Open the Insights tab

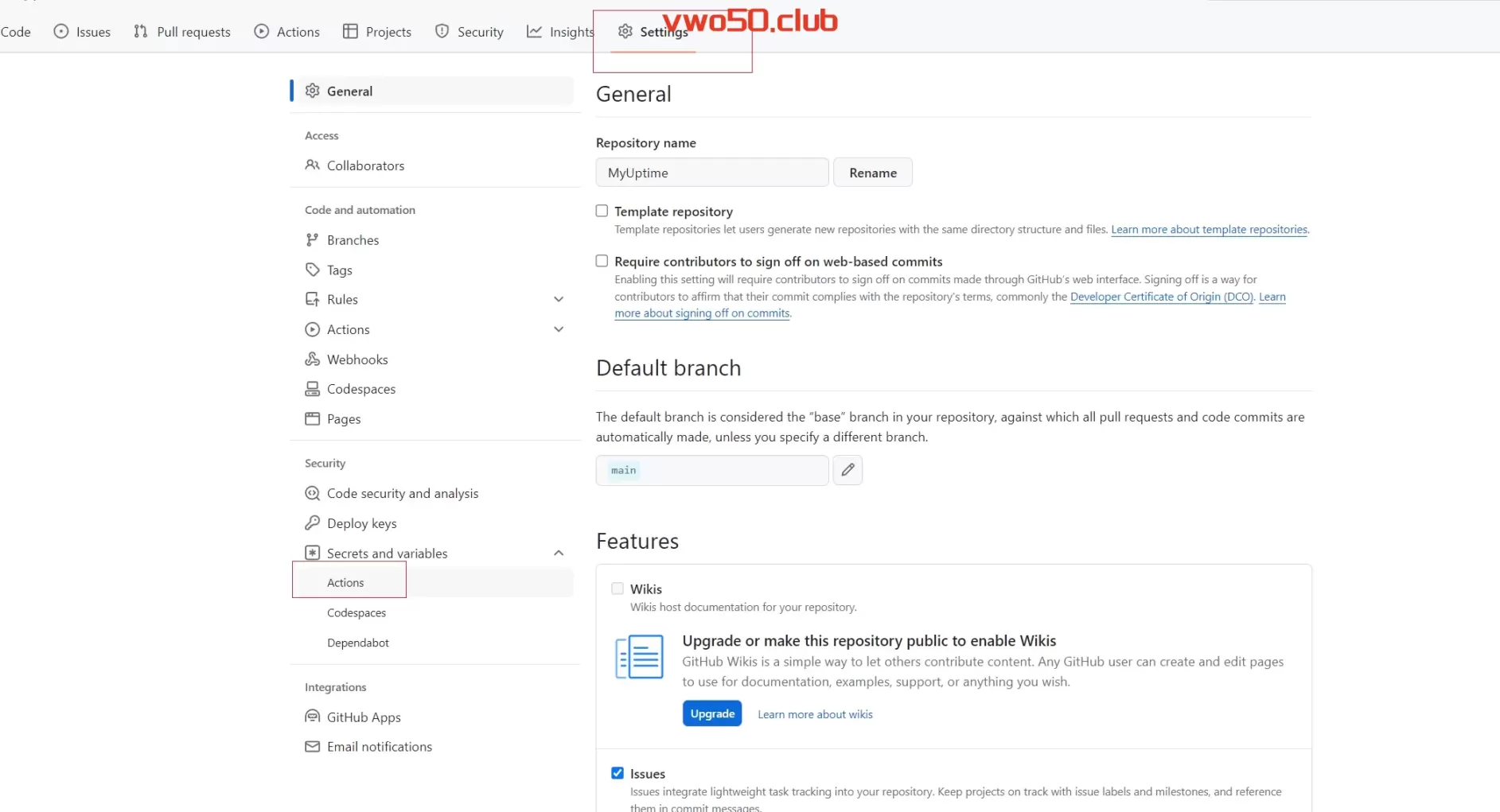point(560,32)
